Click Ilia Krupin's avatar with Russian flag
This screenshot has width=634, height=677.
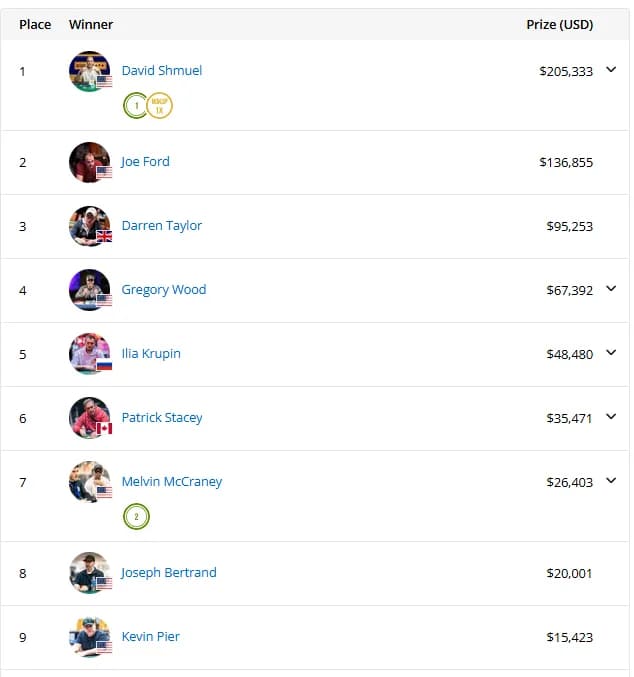89,354
